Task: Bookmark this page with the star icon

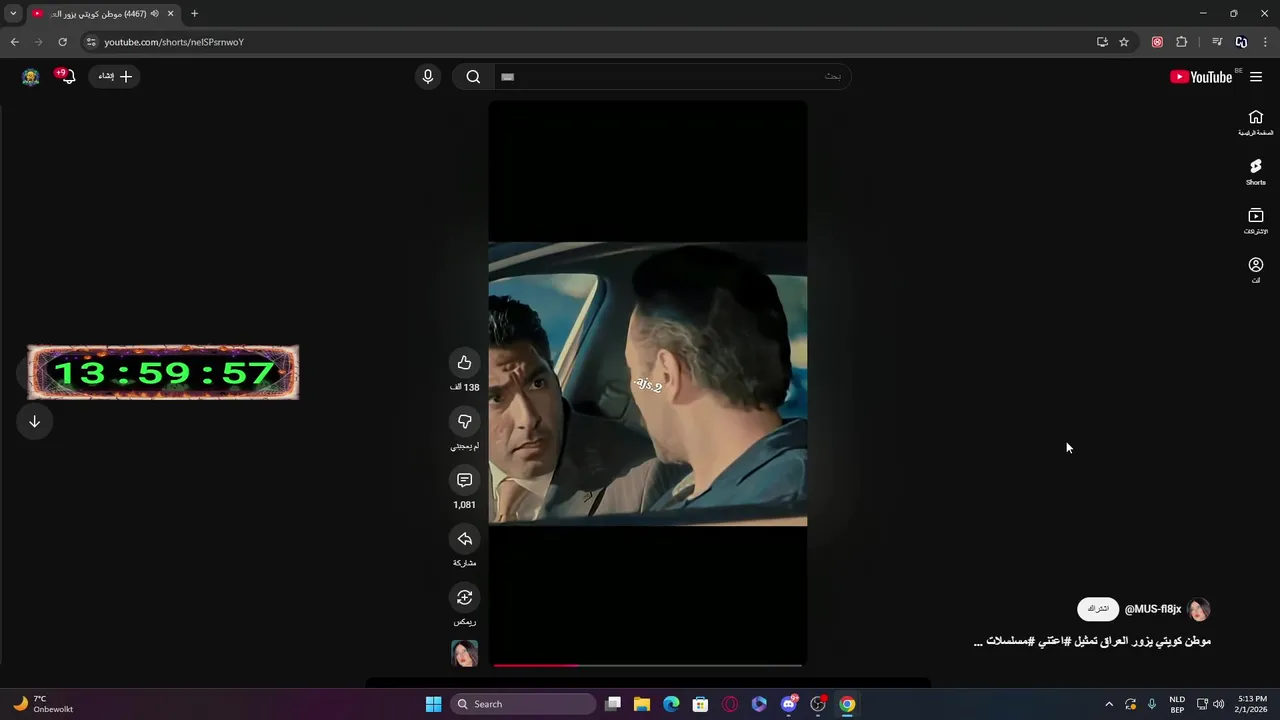Action: [x=1124, y=42]
